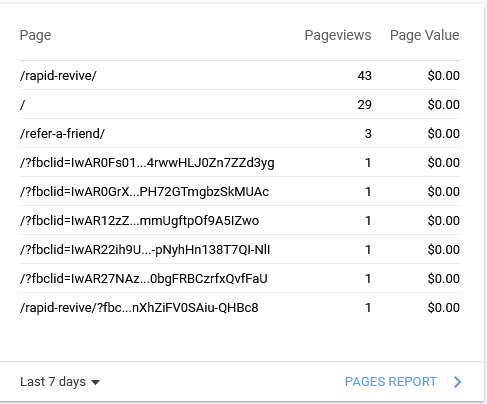Select the Last 7 days date range
This screenshot has height=404, width=487.
[60, 382]
